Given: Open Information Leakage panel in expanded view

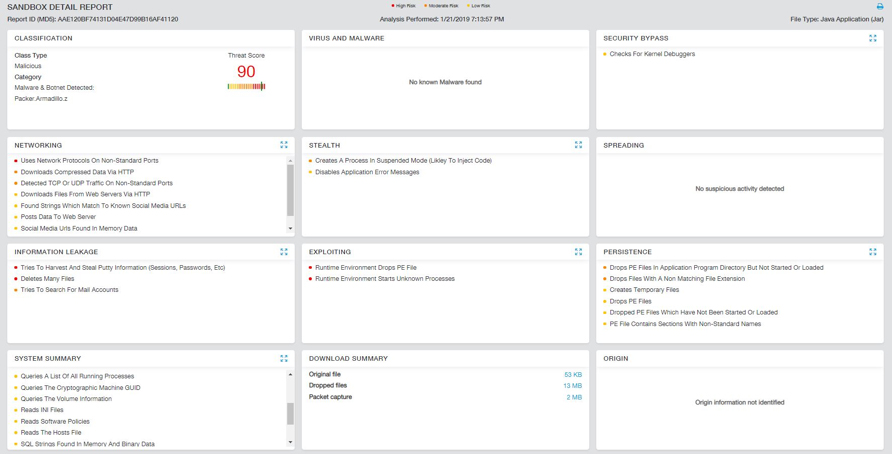Looking at the screenshot, I should 284,252.
